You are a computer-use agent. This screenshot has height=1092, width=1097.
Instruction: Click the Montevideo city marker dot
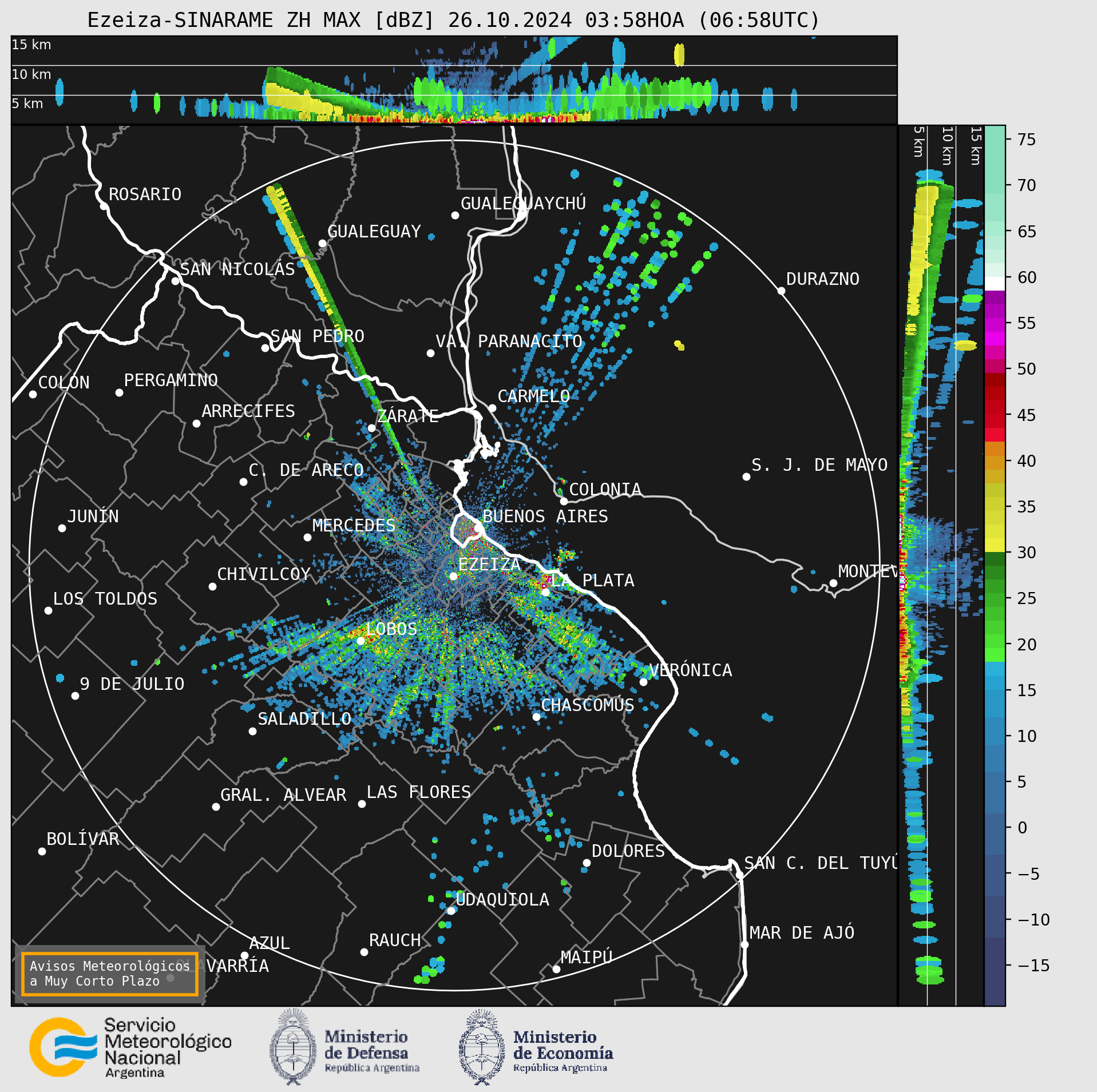pyautogui.click(x=833, y=583)
